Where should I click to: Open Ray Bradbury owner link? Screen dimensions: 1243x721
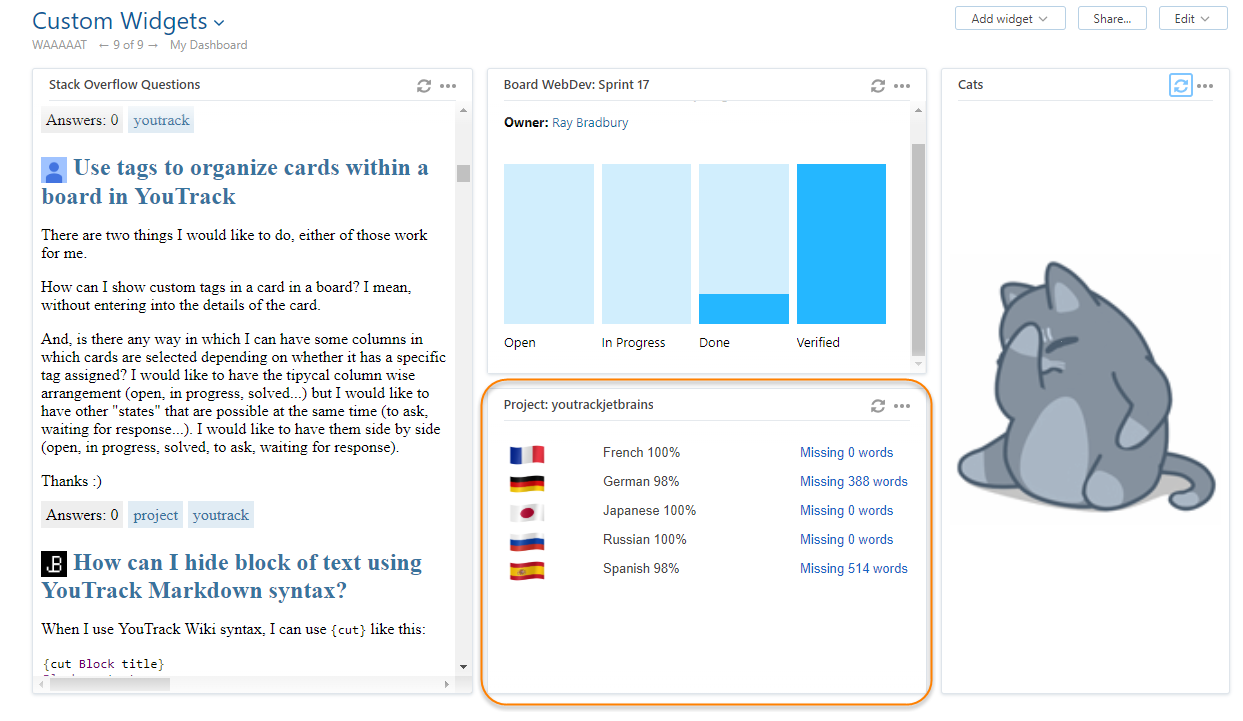(590, 123)
